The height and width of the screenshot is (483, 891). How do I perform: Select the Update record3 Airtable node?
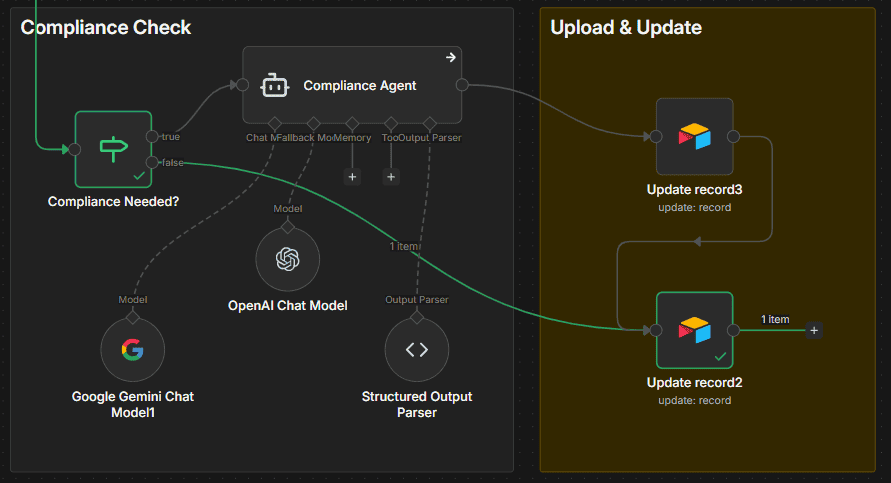click(x=694, y=136)
